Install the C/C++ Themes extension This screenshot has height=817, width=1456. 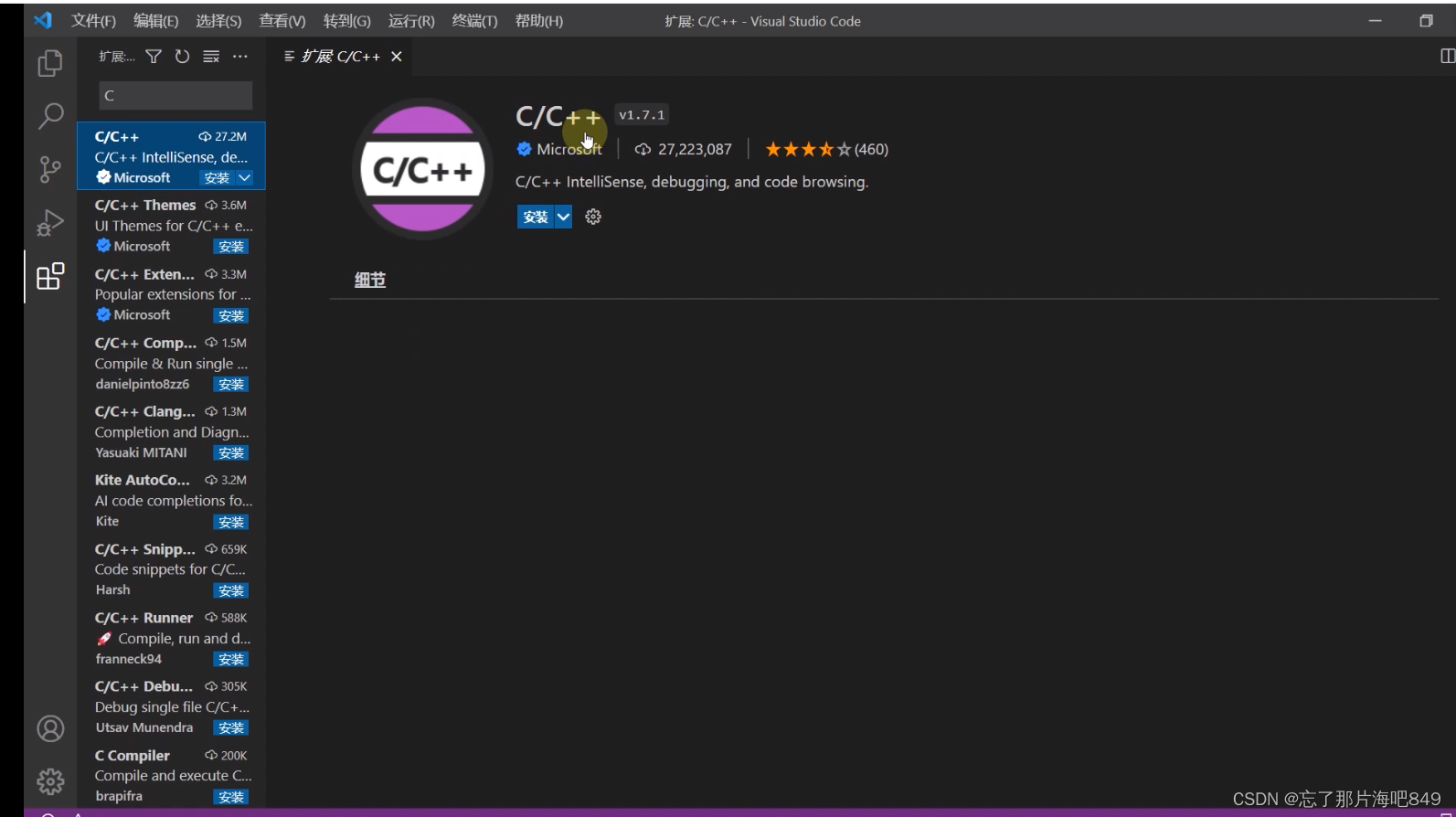(231, 247)
